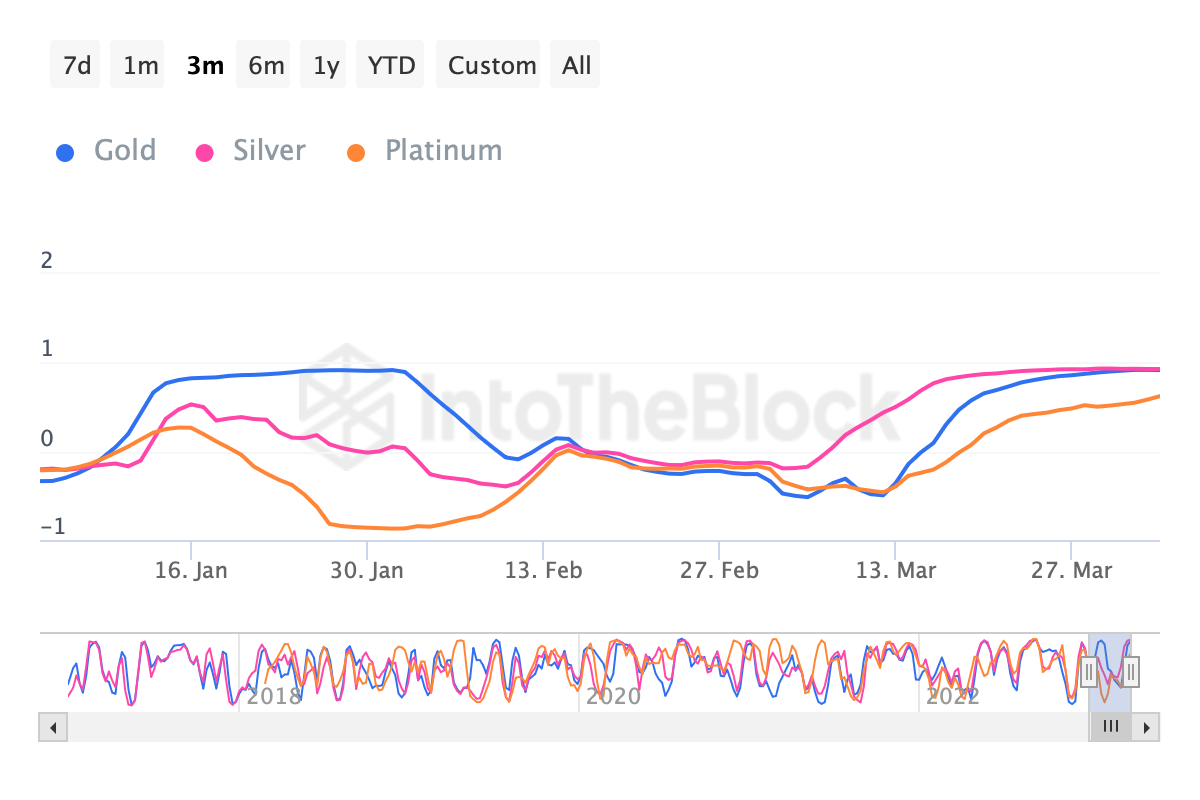Hide the Silver series in the legend
Viewport: 1200px width, 800px height.
point(251,151)
